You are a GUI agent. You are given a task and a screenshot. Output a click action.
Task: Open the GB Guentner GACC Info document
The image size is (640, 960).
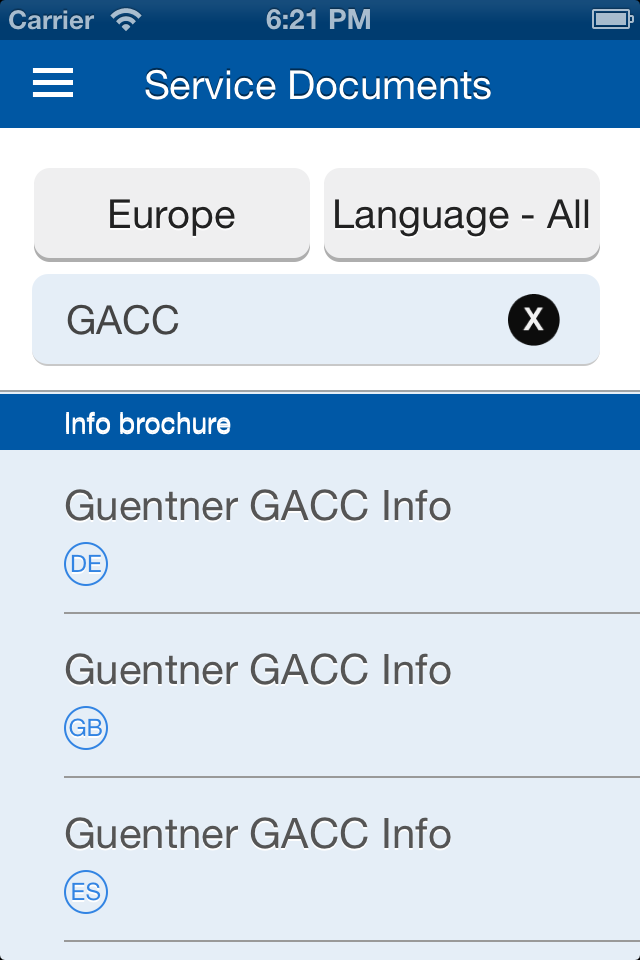click(258, 671)
